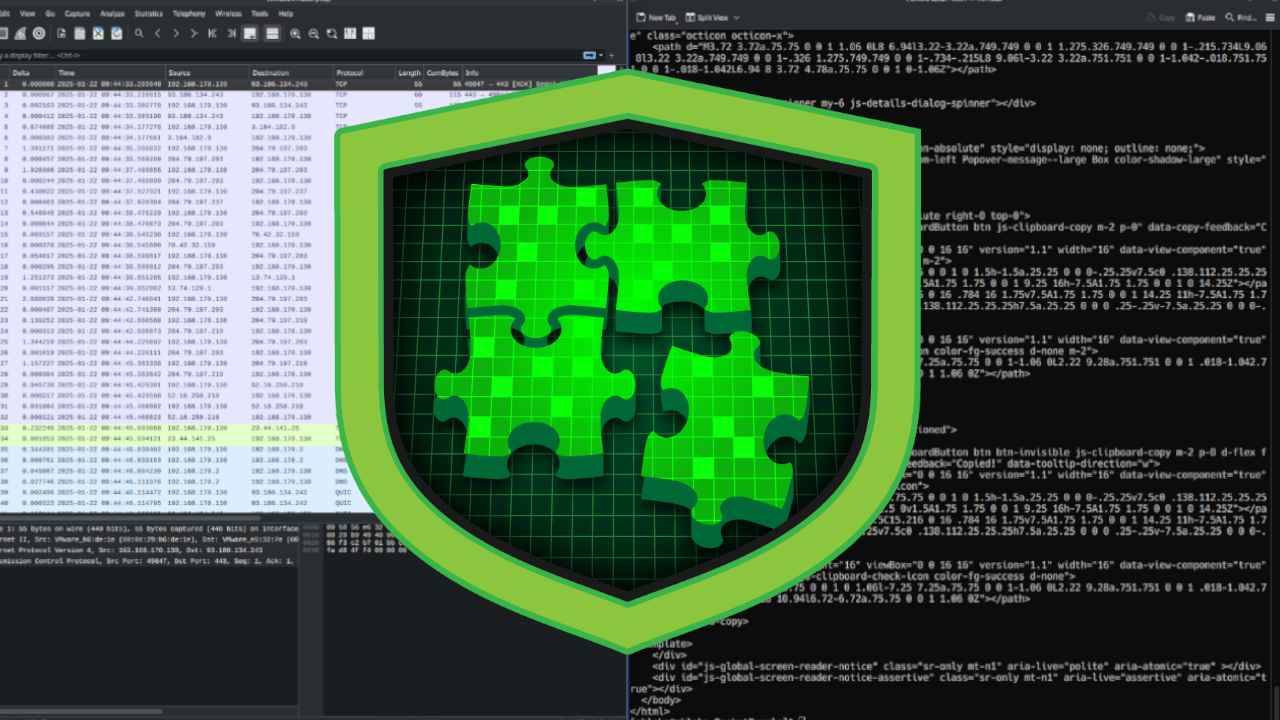Start capture with the shark fin icon
The image size is (1280, 720).
point(20,33)
